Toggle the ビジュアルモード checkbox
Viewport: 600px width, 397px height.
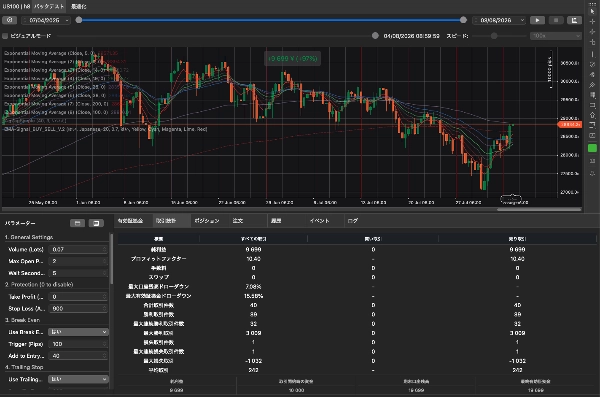(x=5, y=36)
